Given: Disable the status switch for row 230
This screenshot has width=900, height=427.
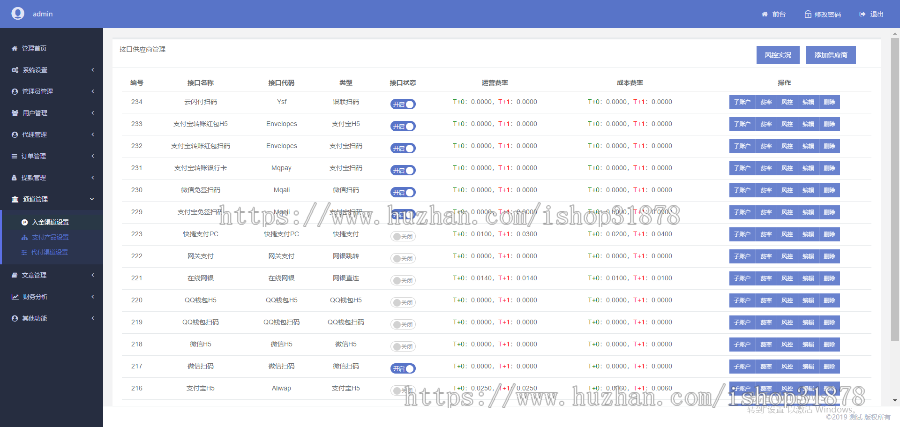Looking at the screenshot, I should (x=403, y=192).
